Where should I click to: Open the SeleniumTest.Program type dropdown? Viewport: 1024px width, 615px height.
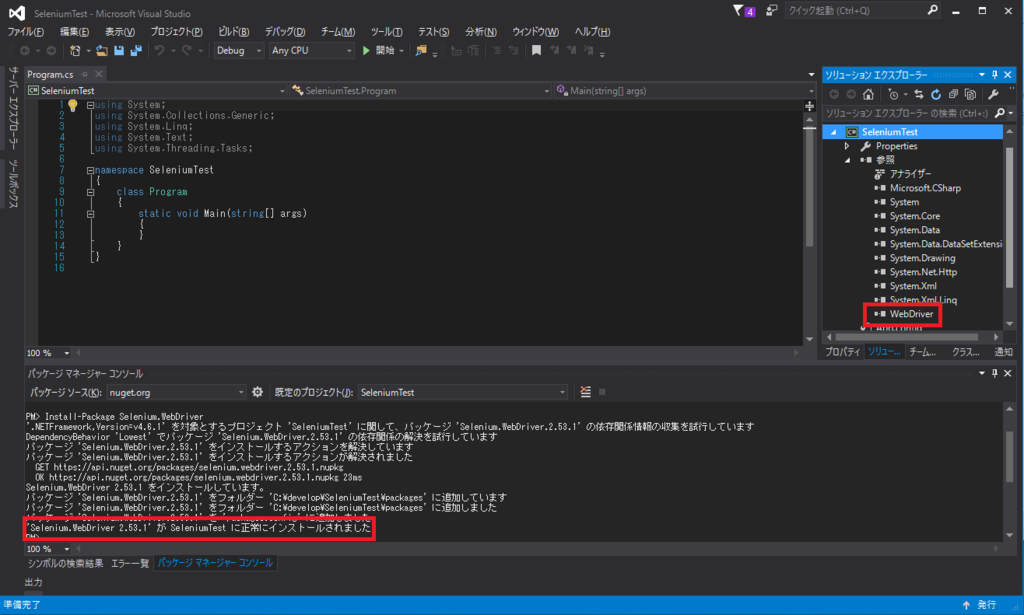421,91
